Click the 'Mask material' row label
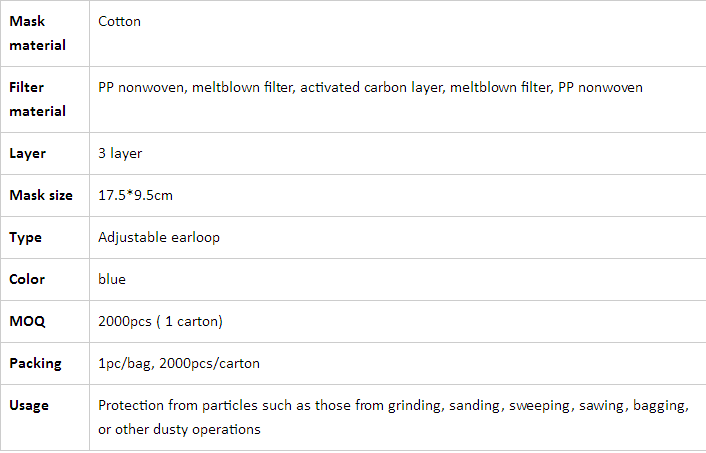This screenshot has width=706, height=453. point(37,33)
